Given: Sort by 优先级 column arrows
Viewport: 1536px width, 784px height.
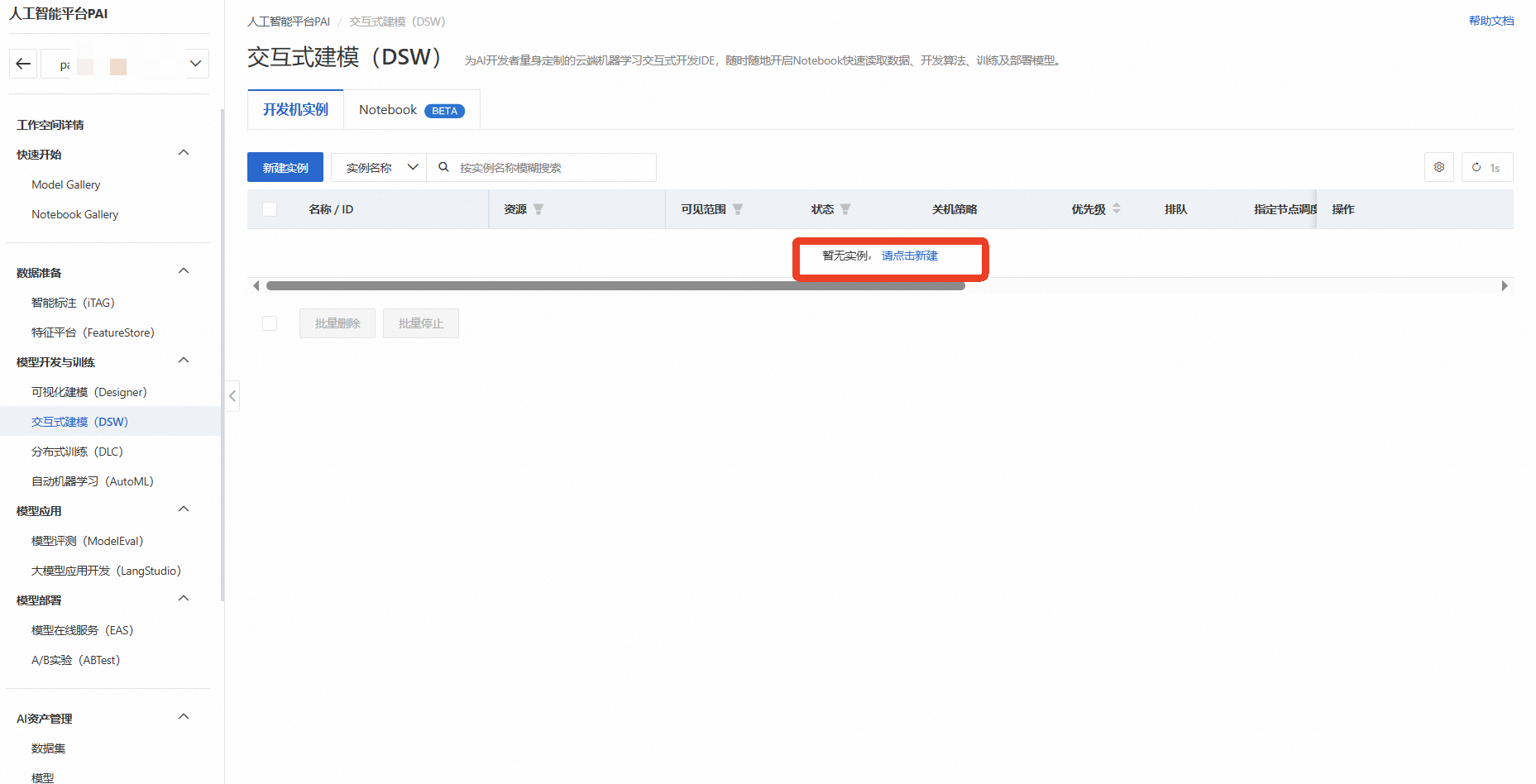Looking at the screenshot, I should (1117, 208).
